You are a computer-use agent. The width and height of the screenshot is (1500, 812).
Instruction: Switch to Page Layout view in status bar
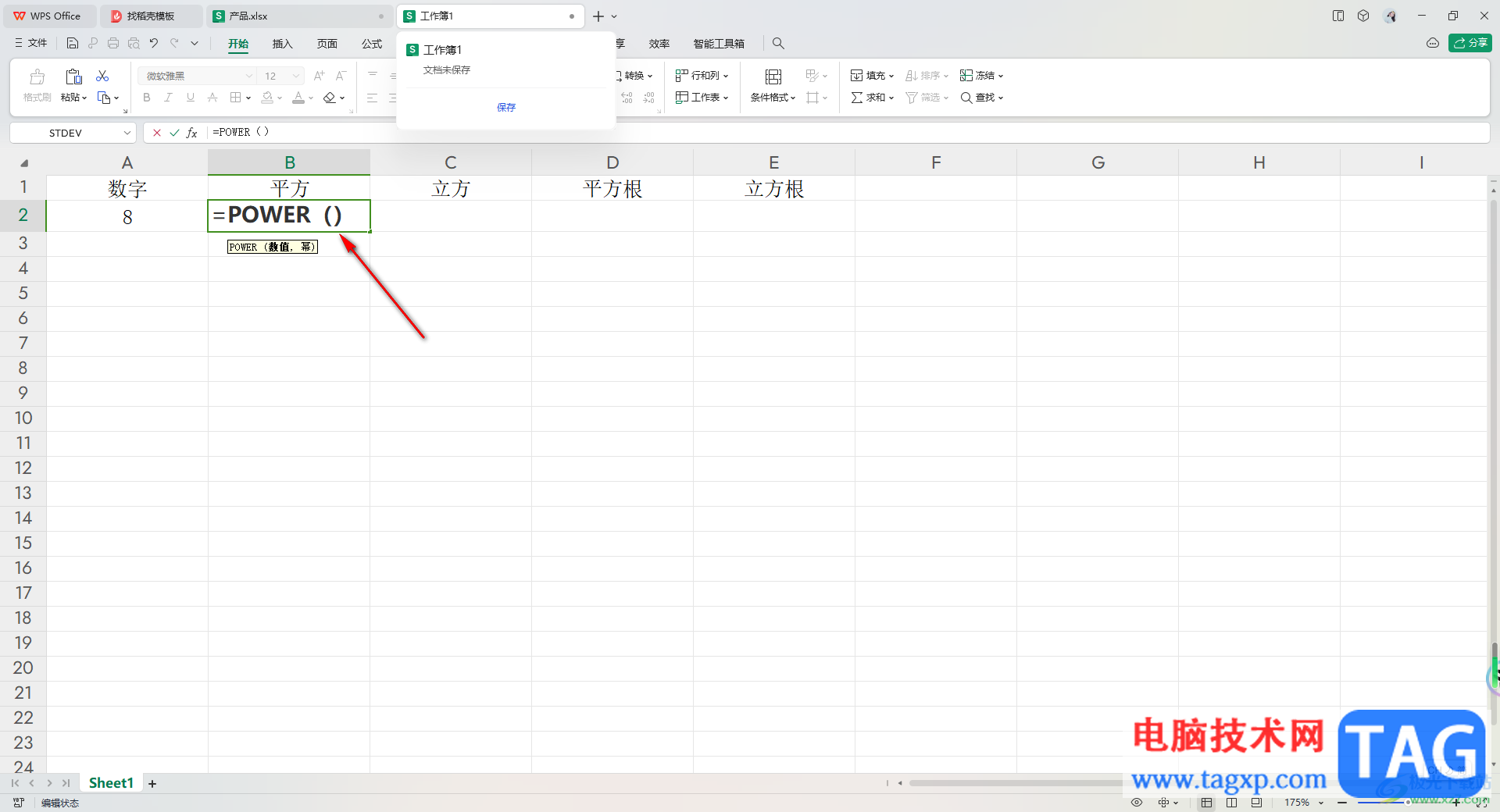[1232, 803]
